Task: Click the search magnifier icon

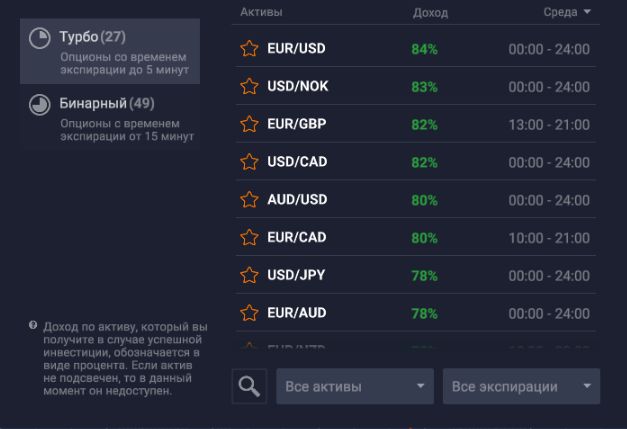Action: [x=247, y=386]
